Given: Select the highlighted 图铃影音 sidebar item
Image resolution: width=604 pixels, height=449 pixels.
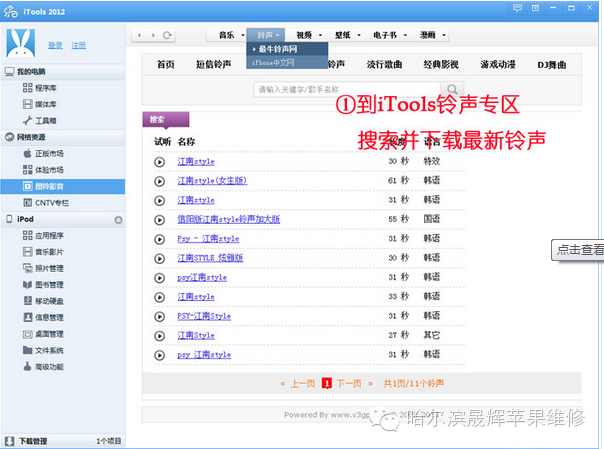Looking at the screenshot, I should click(x=63, y=186).
